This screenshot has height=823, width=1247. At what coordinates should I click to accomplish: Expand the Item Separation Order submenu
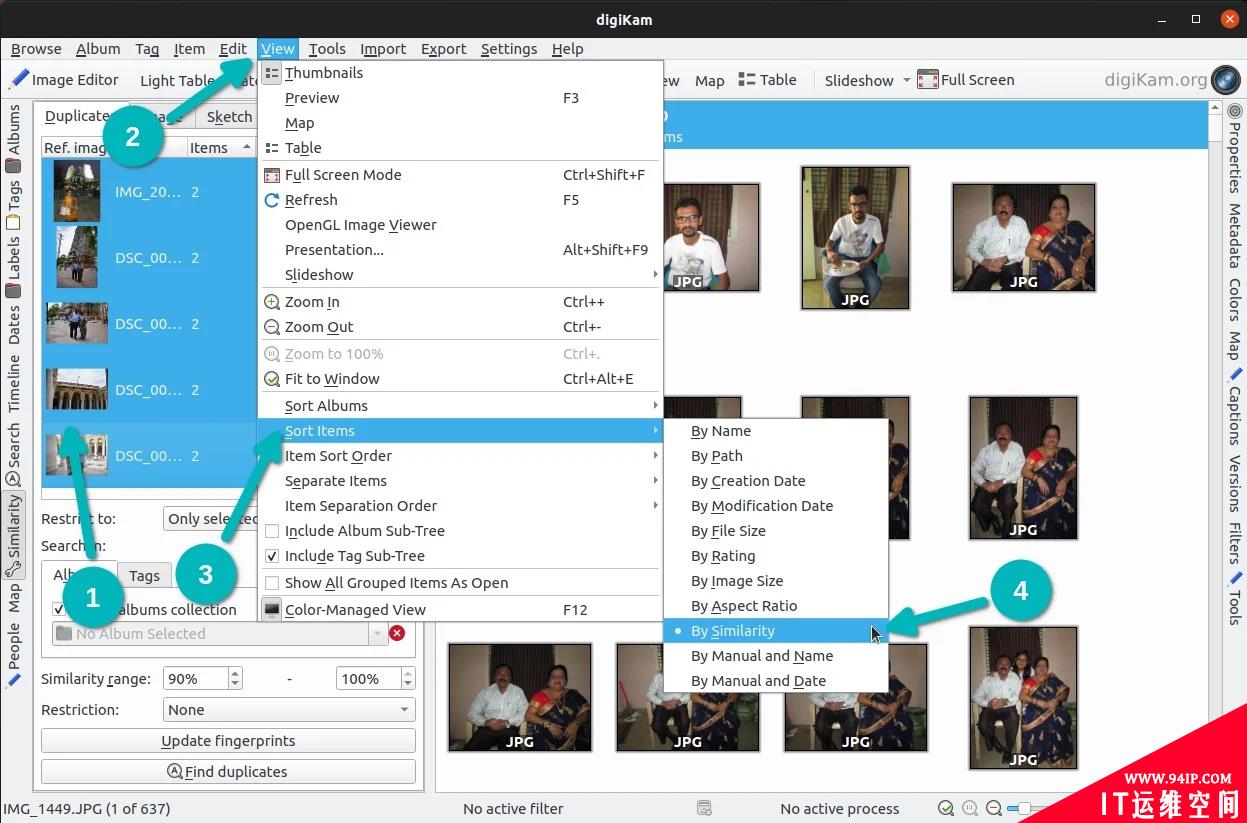point(461,506)
